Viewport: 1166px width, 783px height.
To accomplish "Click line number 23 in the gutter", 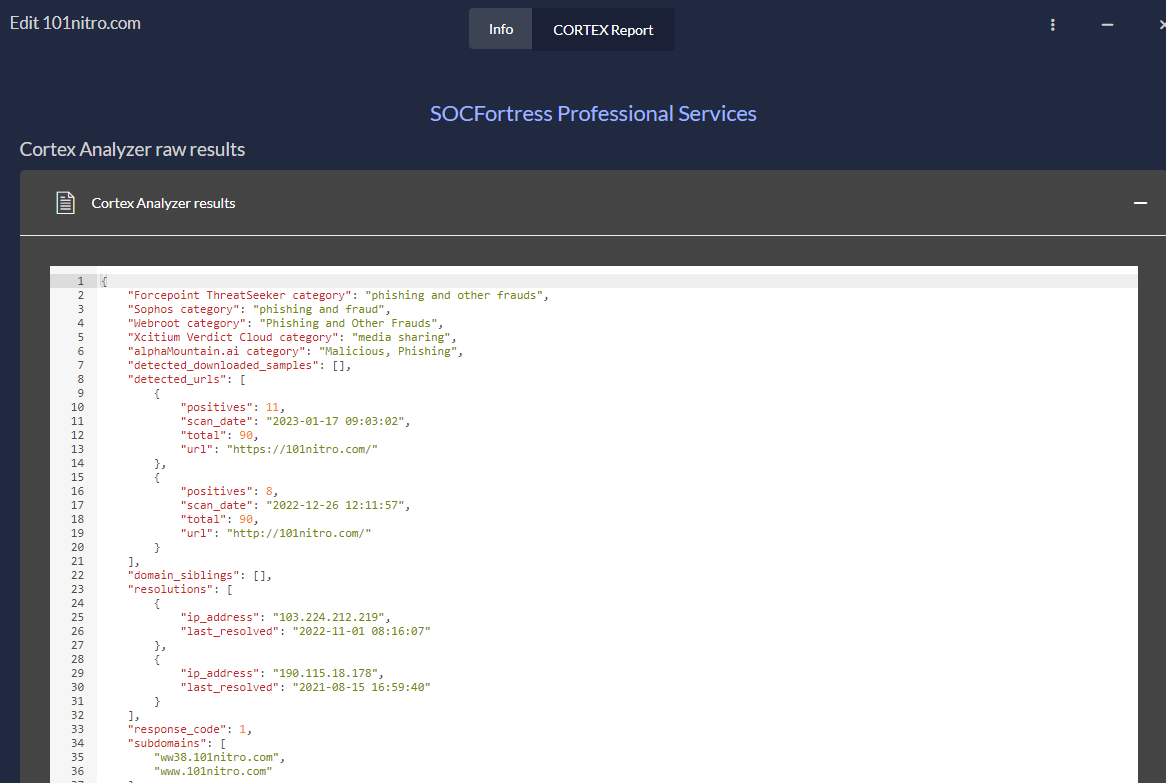I will [x=77, y=589].
